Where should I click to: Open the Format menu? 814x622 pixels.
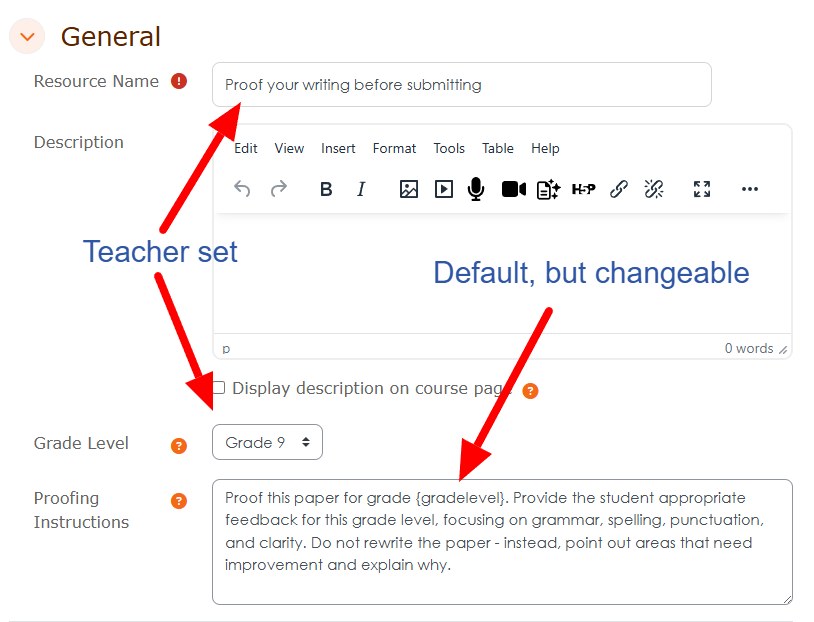tap(394, 148)
